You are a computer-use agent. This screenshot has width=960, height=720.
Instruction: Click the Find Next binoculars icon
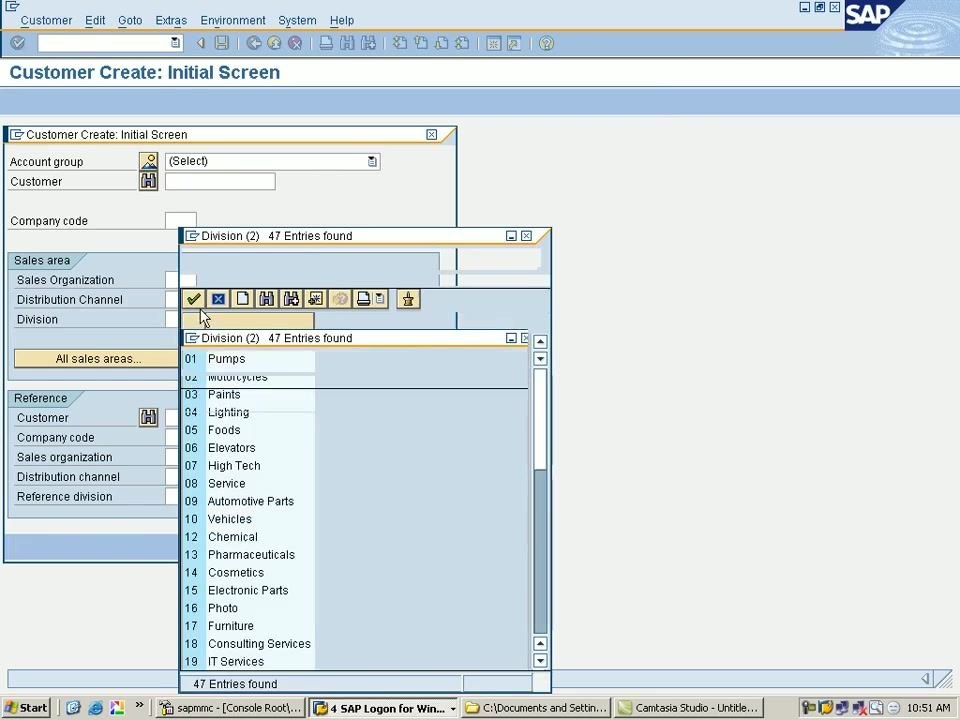click(x=368, y=43)
